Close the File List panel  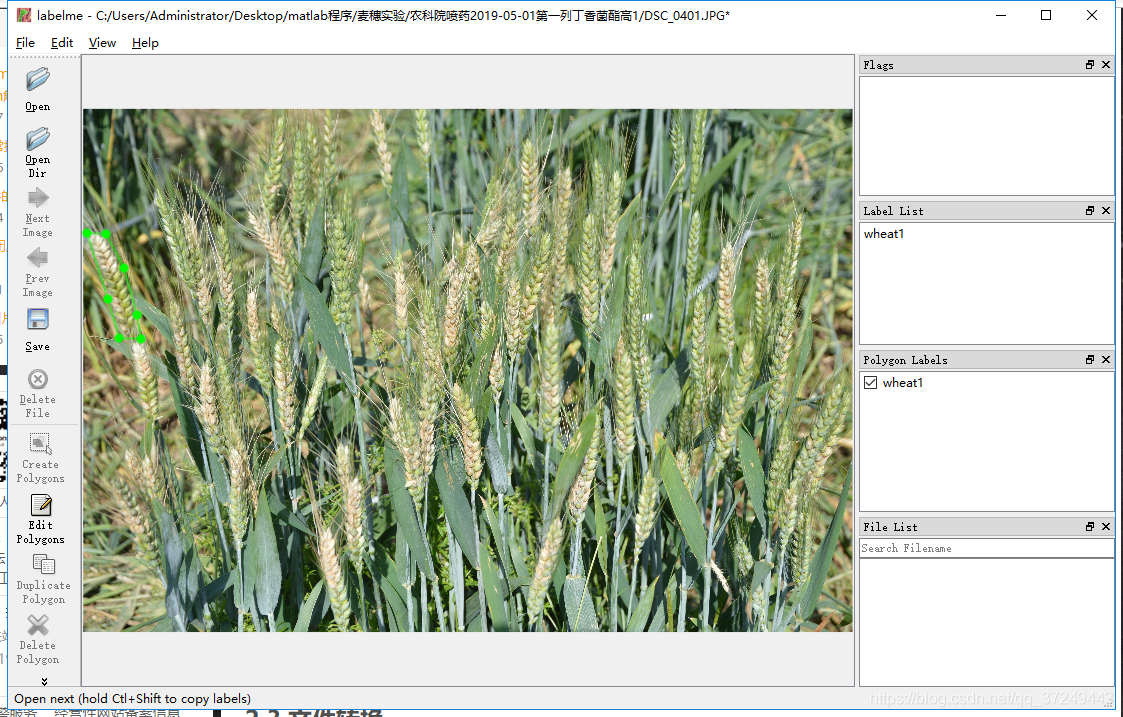click(1106, 526)
